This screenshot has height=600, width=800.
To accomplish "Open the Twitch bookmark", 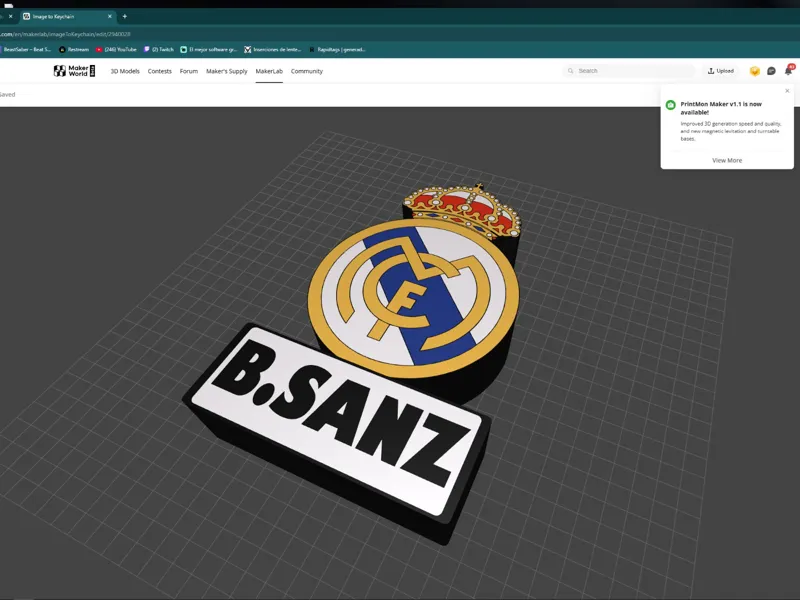I will point(159,49).
